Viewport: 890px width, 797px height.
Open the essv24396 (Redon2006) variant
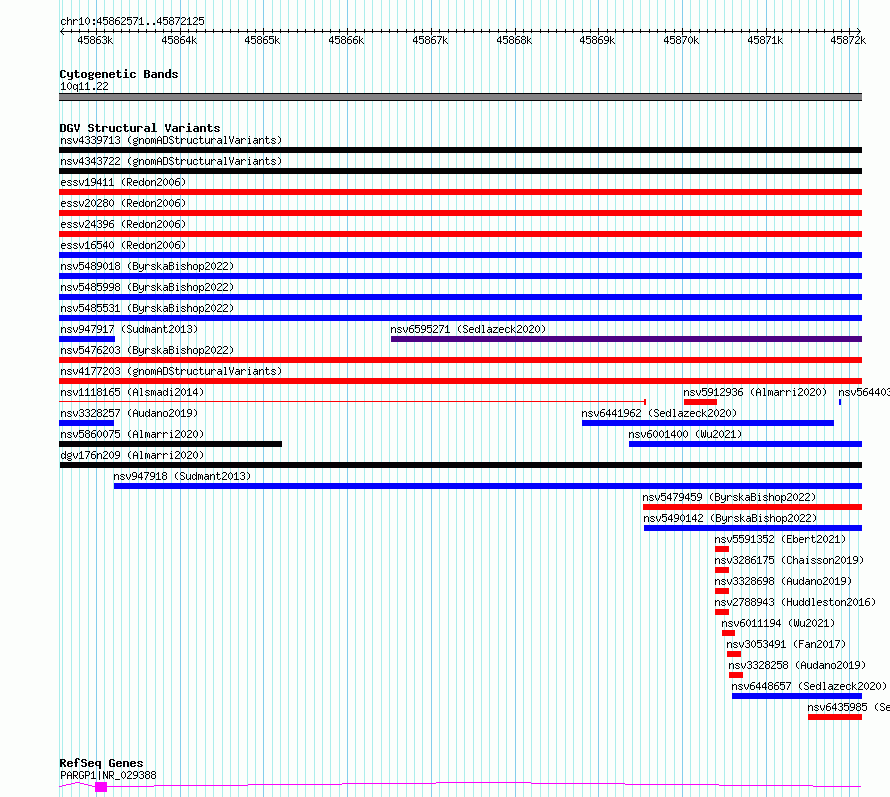pos(123,224)
